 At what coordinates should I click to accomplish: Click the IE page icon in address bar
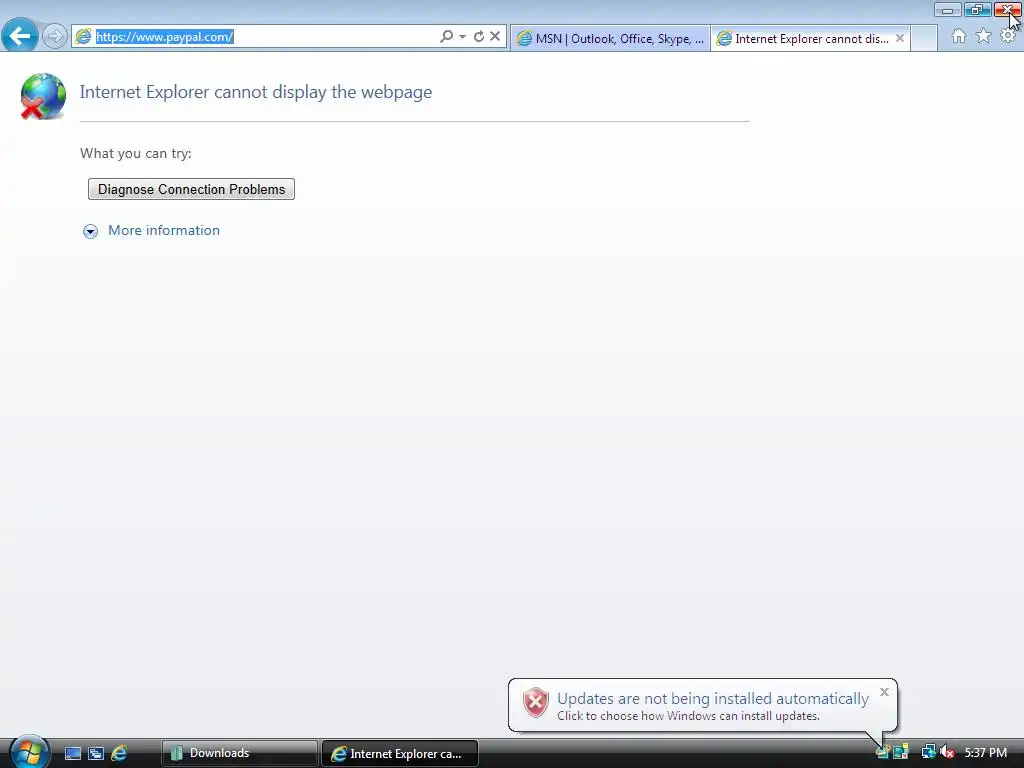[x=83, y=37]
